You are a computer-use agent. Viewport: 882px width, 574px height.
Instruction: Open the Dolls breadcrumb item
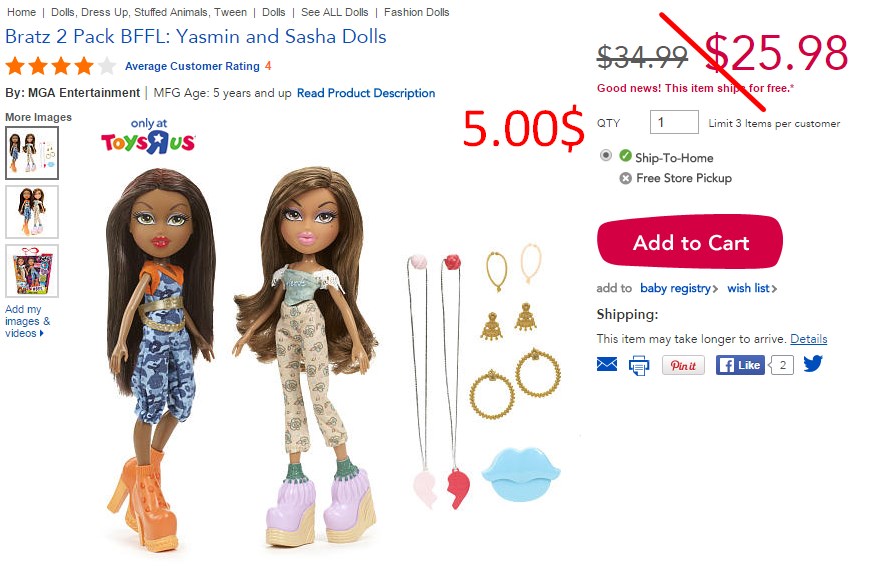(x=273, y=12)
